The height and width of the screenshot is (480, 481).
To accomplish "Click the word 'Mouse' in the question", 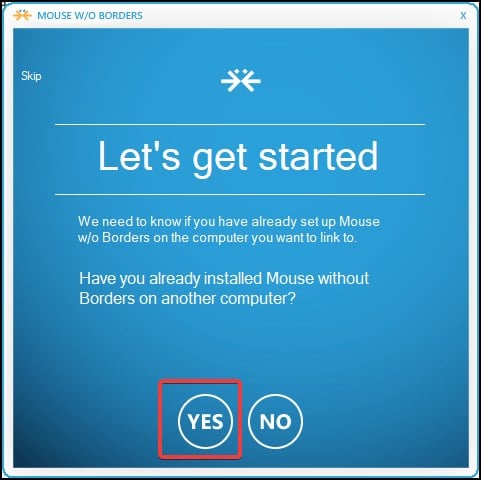I will 290,279.
